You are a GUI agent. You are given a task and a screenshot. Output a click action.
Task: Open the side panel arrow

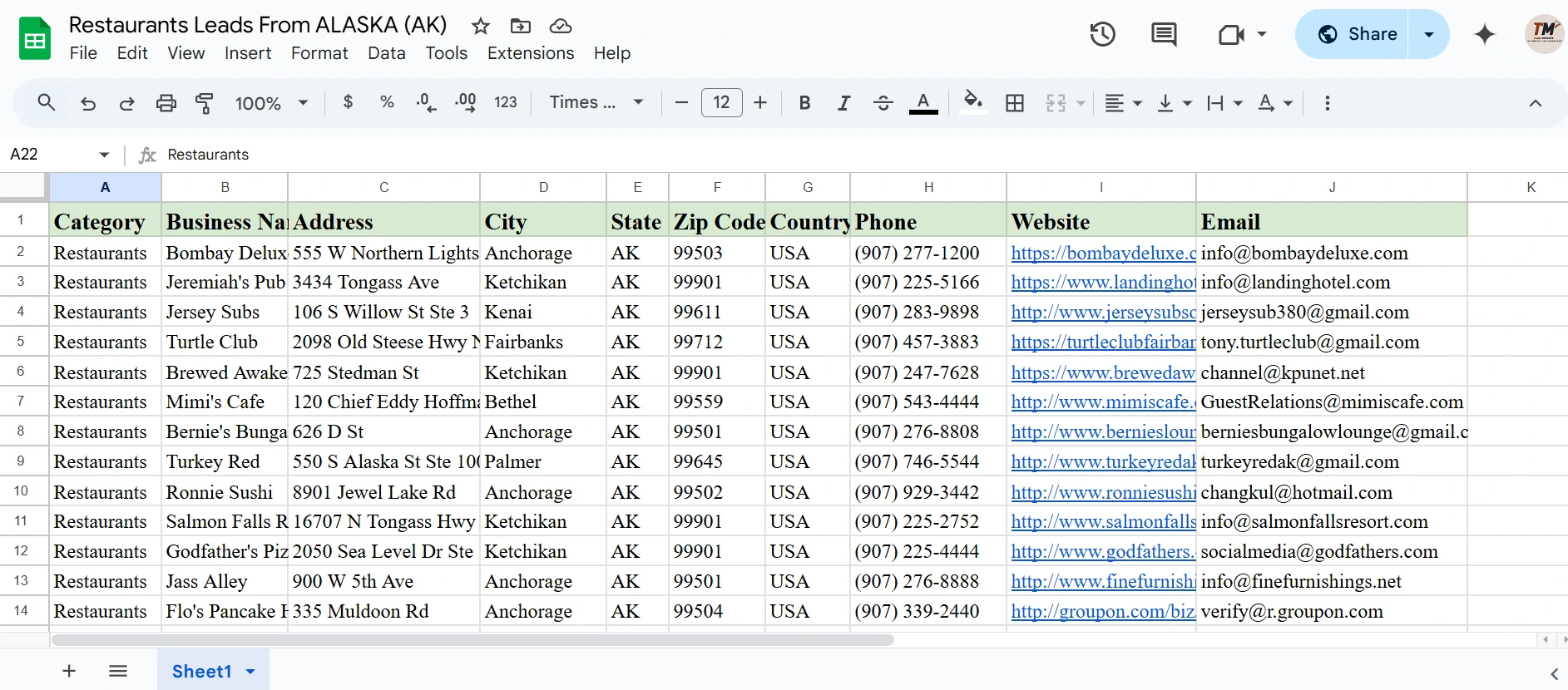coord(1555,674)
